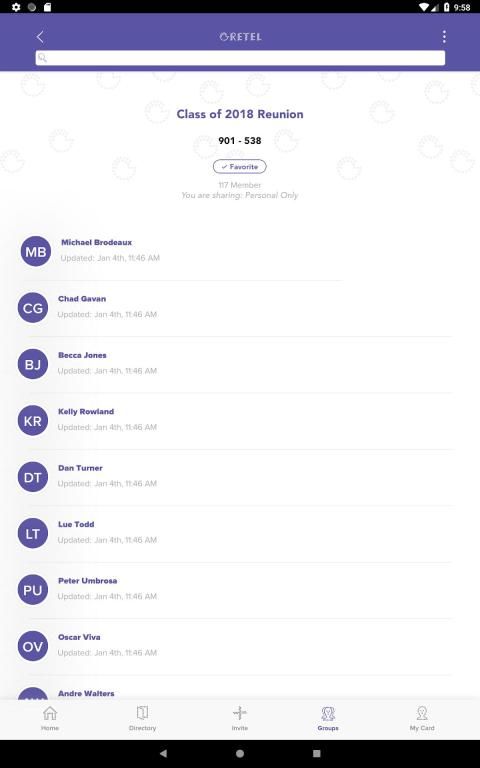Tap the OV avatar for Oscar Viva

[x=33, y=646]
